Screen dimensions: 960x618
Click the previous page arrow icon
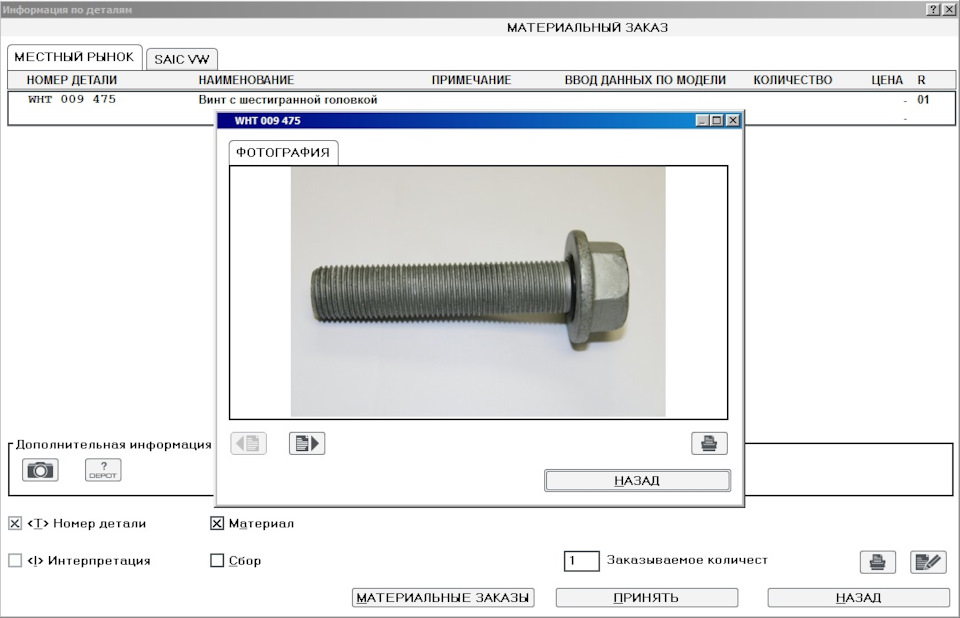(x=248, y=442)
